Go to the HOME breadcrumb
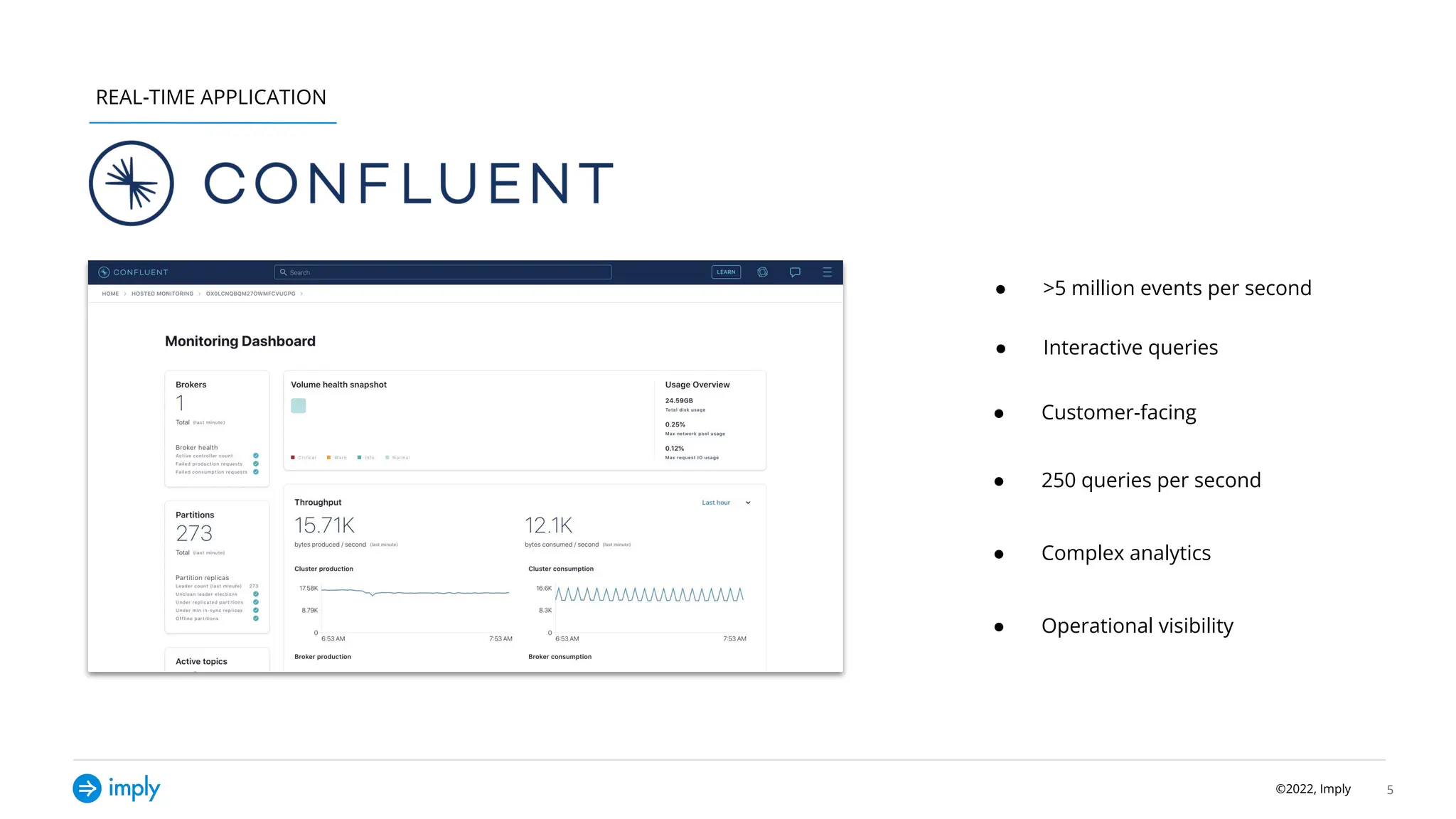The image size is (1456, 819). 110,294
